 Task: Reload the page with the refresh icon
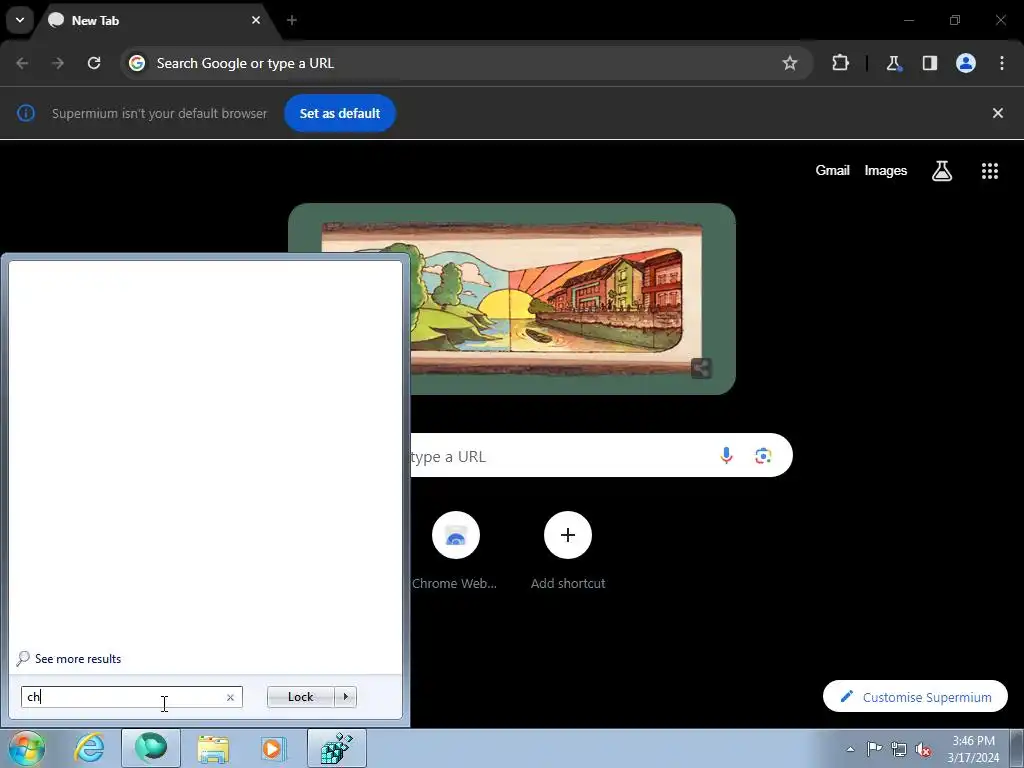(x=94, y=63)
